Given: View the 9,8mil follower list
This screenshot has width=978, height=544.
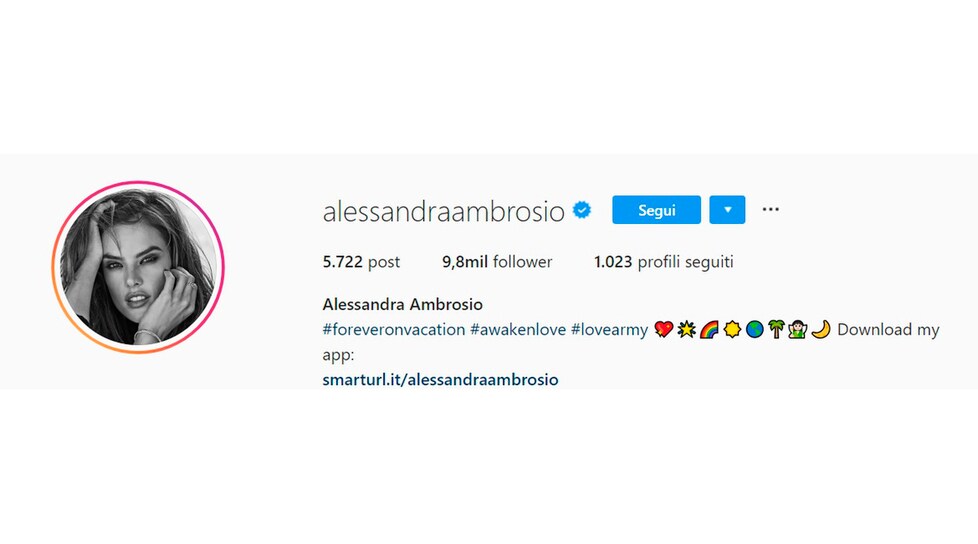Looking at the screenshot, I should pyautogui.click(x=497, y=262).
